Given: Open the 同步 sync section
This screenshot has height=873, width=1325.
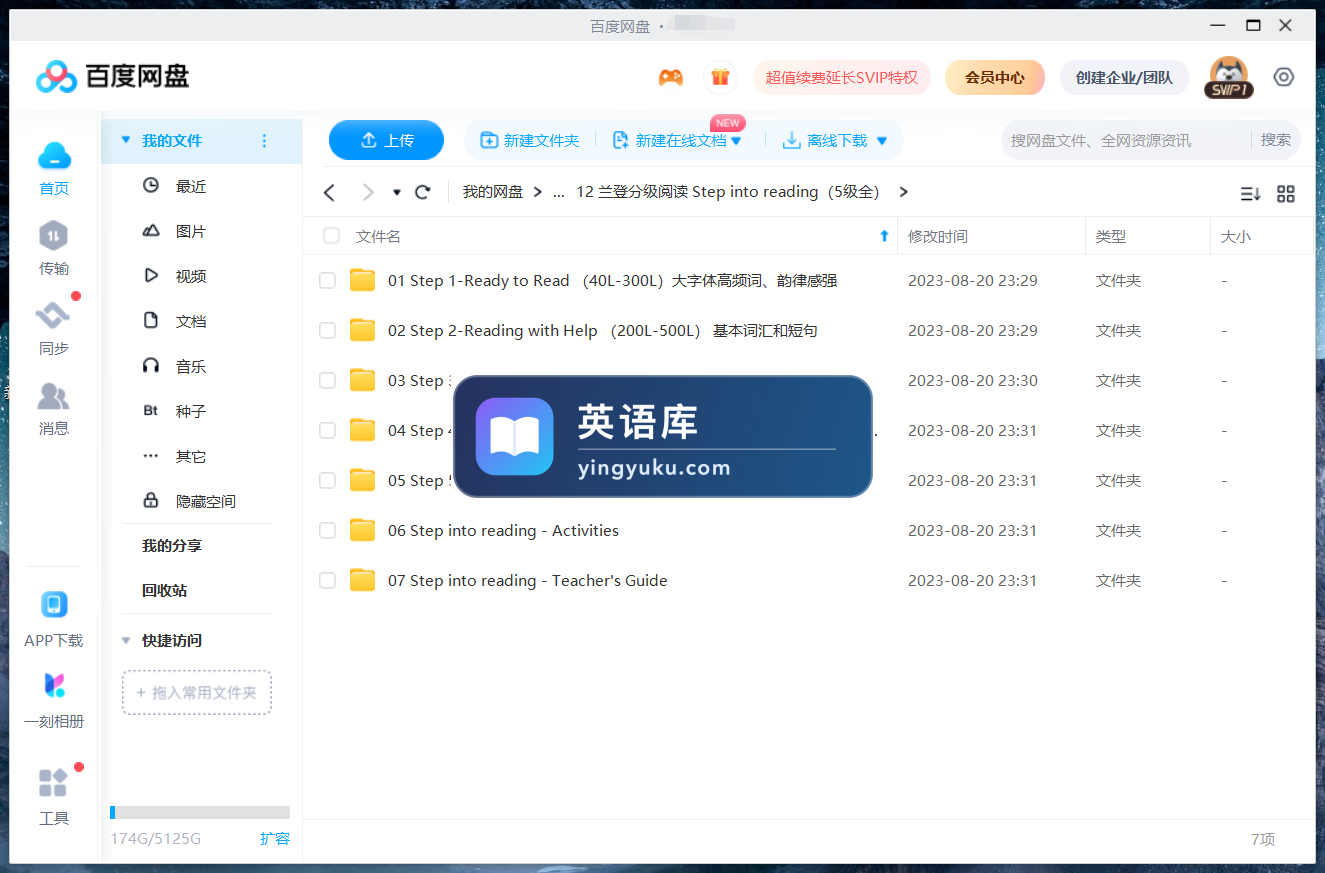Looking at the screenshot, I should 54,316.
